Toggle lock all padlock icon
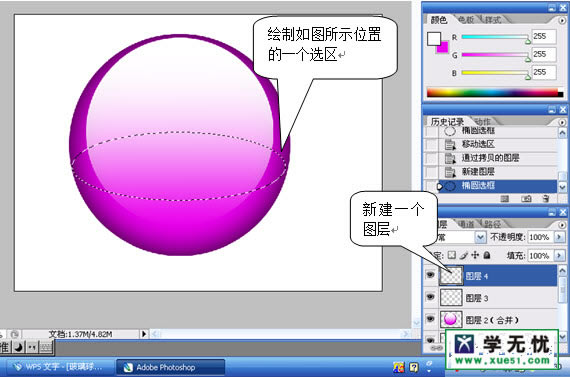This screenshot has height=377, width=570. pyautogui.click(x=487, y=255)
